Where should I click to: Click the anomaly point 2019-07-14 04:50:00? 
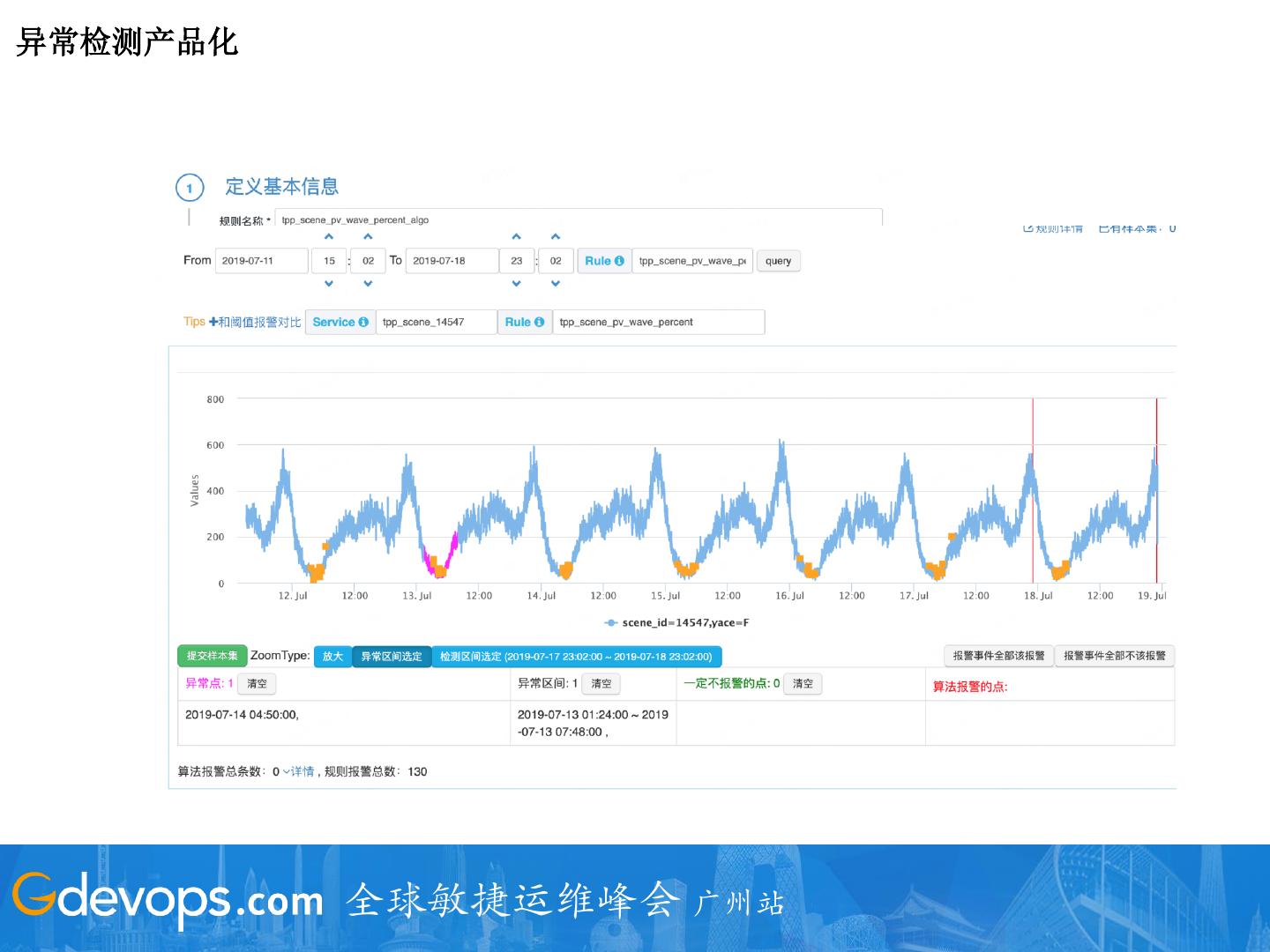242,715
